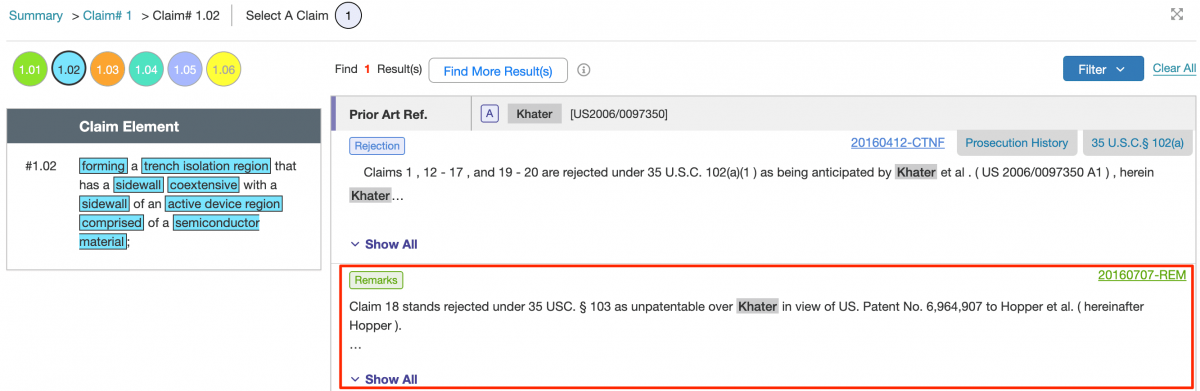Image resolution: width=1200 pixels, height=391 pixels.
Task: Click the Prosecution History tag
Action: click(x=1018, y=143)
